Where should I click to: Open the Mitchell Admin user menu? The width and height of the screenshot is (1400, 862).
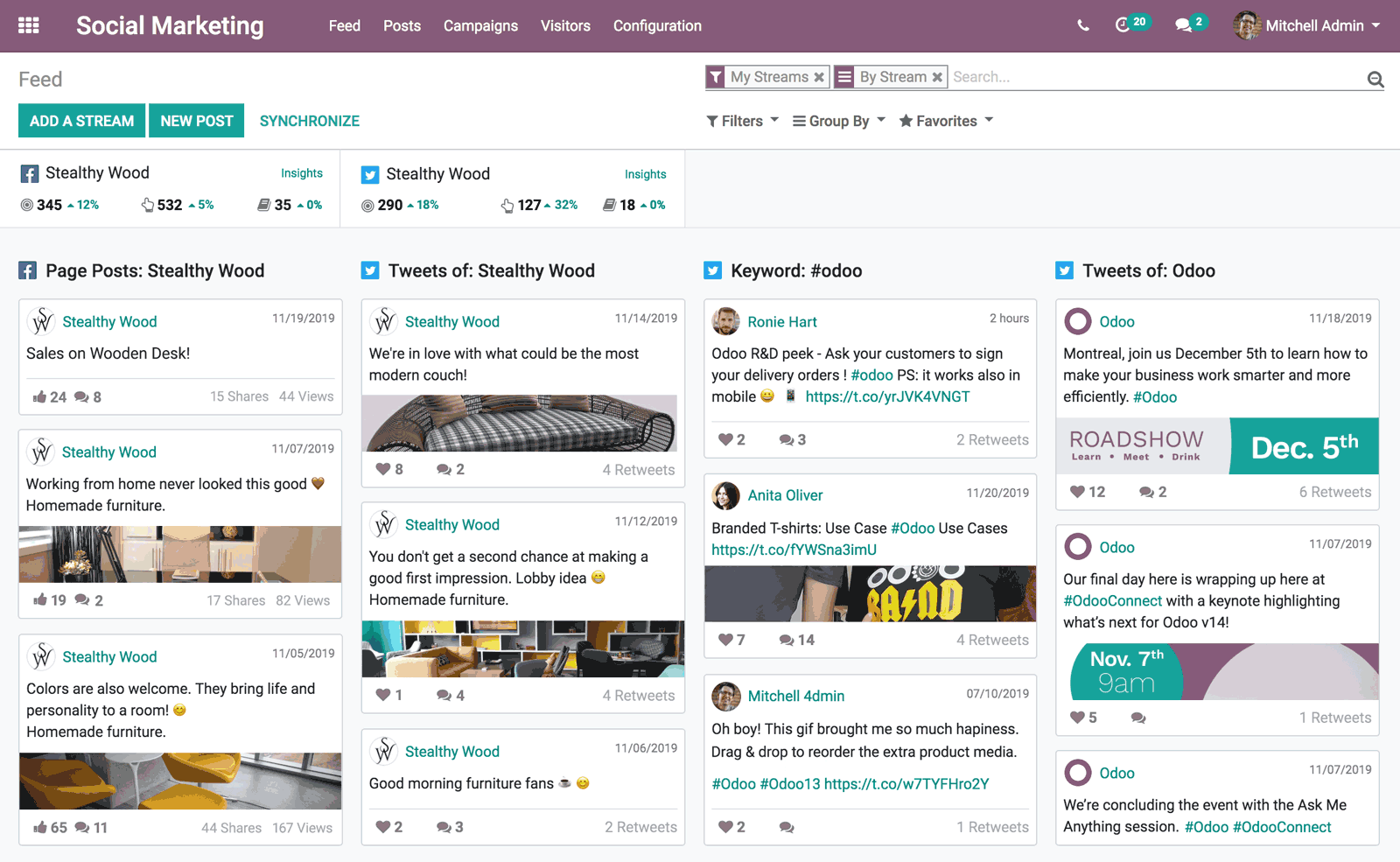tap(1308, 25)
